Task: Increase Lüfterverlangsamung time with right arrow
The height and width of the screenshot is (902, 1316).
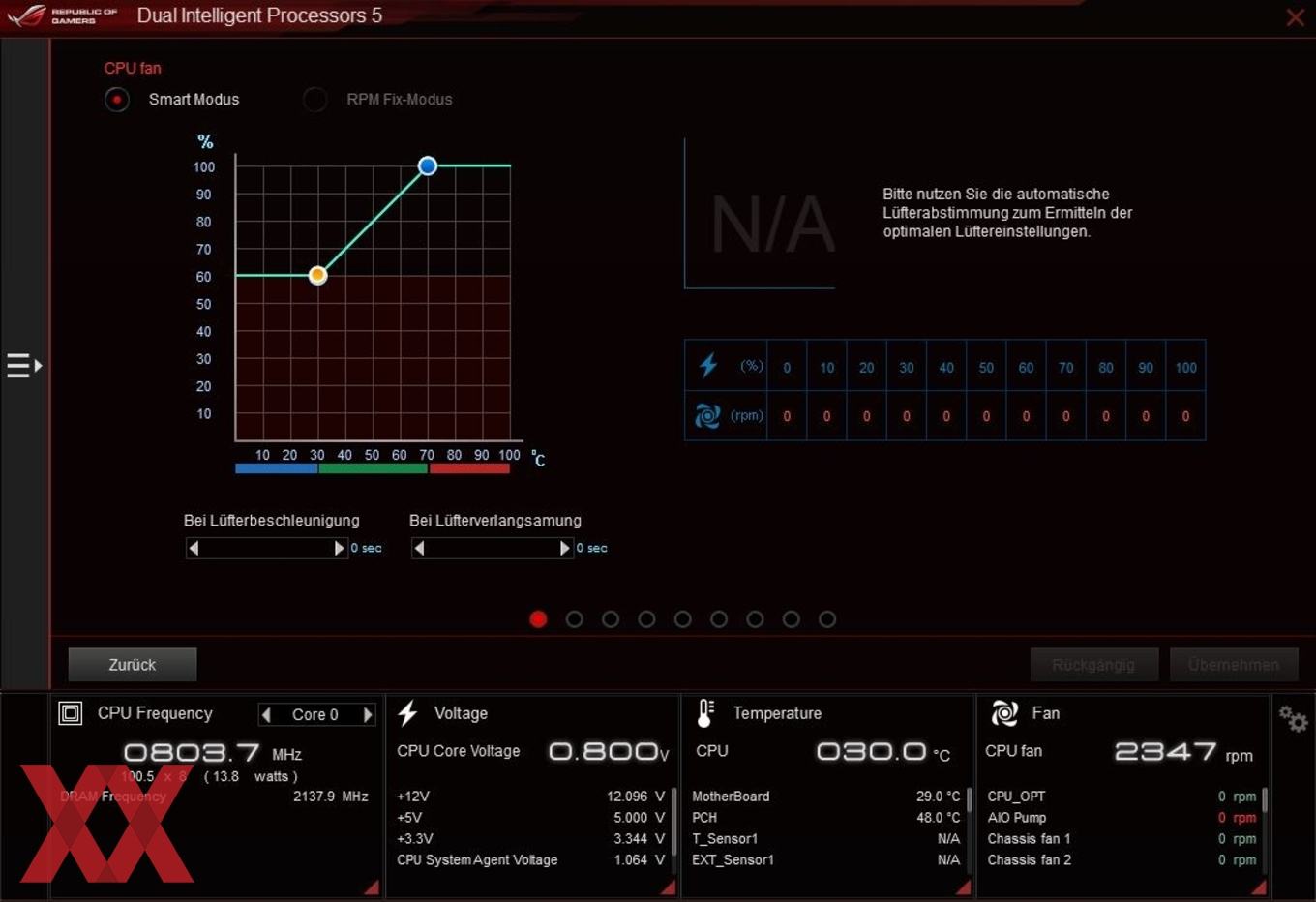Action: 565,548
